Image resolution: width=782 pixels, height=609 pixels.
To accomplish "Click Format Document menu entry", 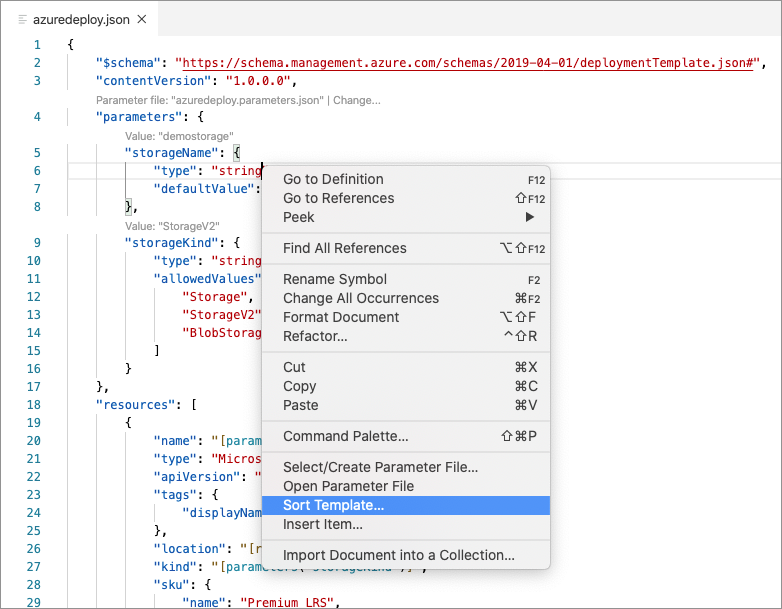I will (405, 317).
